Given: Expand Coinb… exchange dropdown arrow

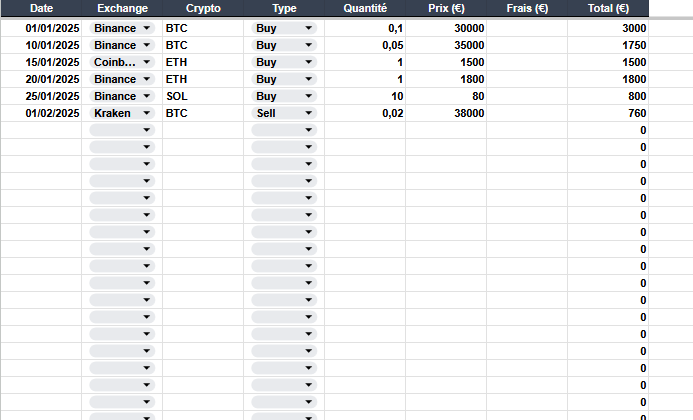Looking at the screenshot, I should tap(147, 62).
